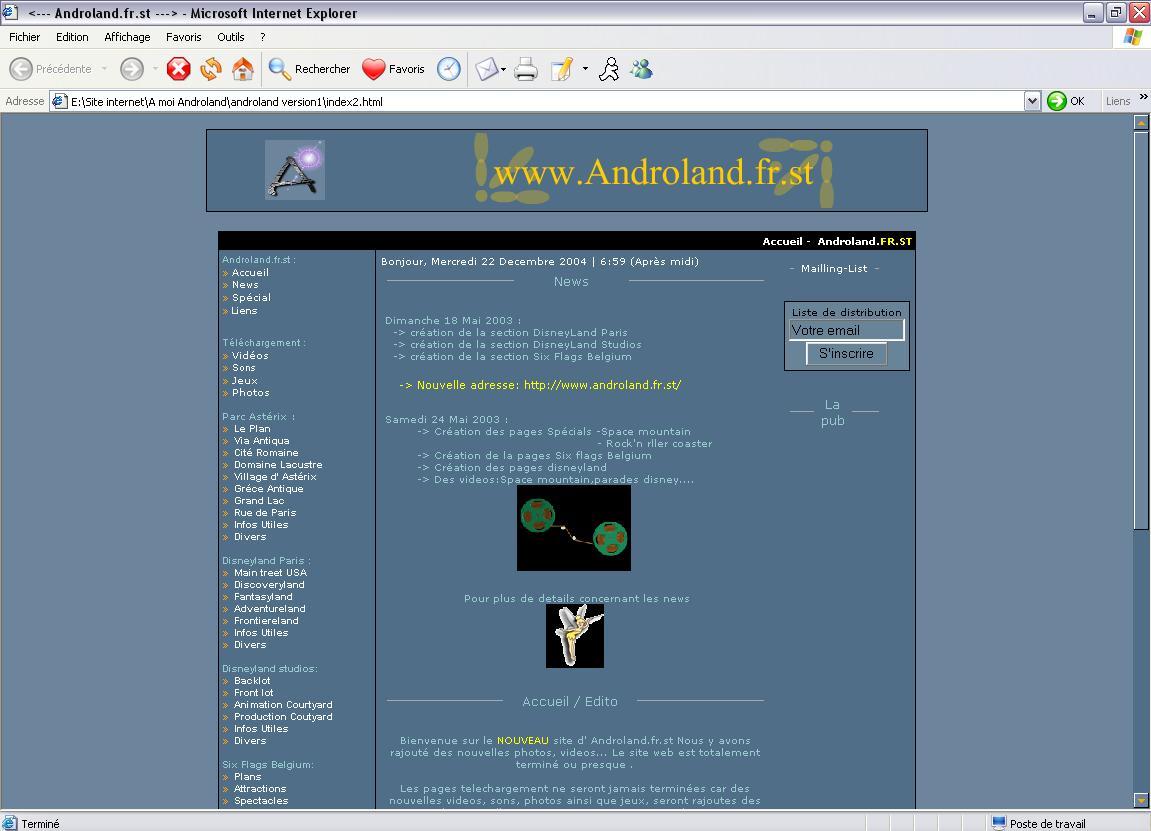Click the Forward navigation arrow icon
Screen dimensions: 1151x831
132,69
